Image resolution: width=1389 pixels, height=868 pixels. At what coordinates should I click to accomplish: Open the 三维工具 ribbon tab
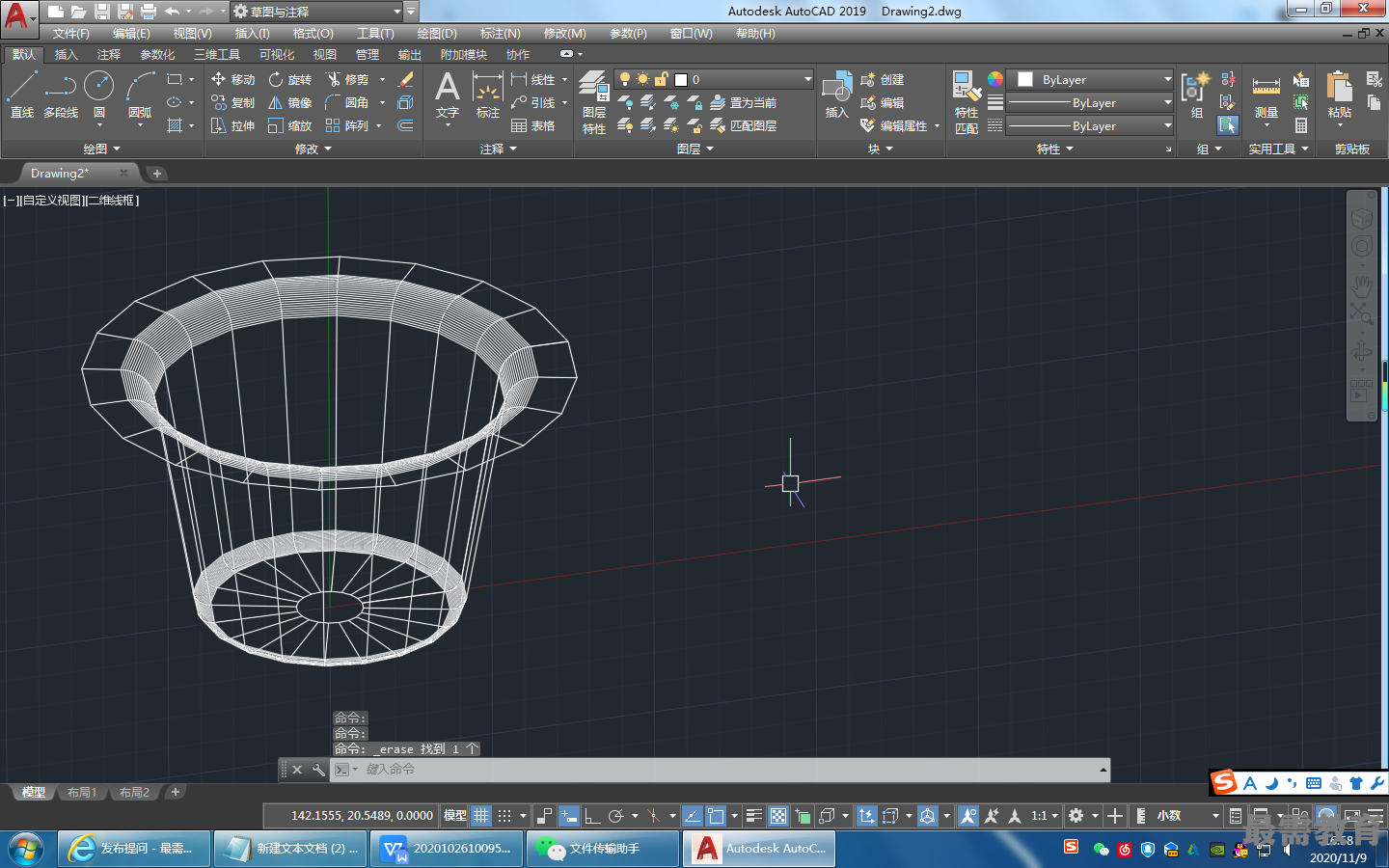point(216,54)
